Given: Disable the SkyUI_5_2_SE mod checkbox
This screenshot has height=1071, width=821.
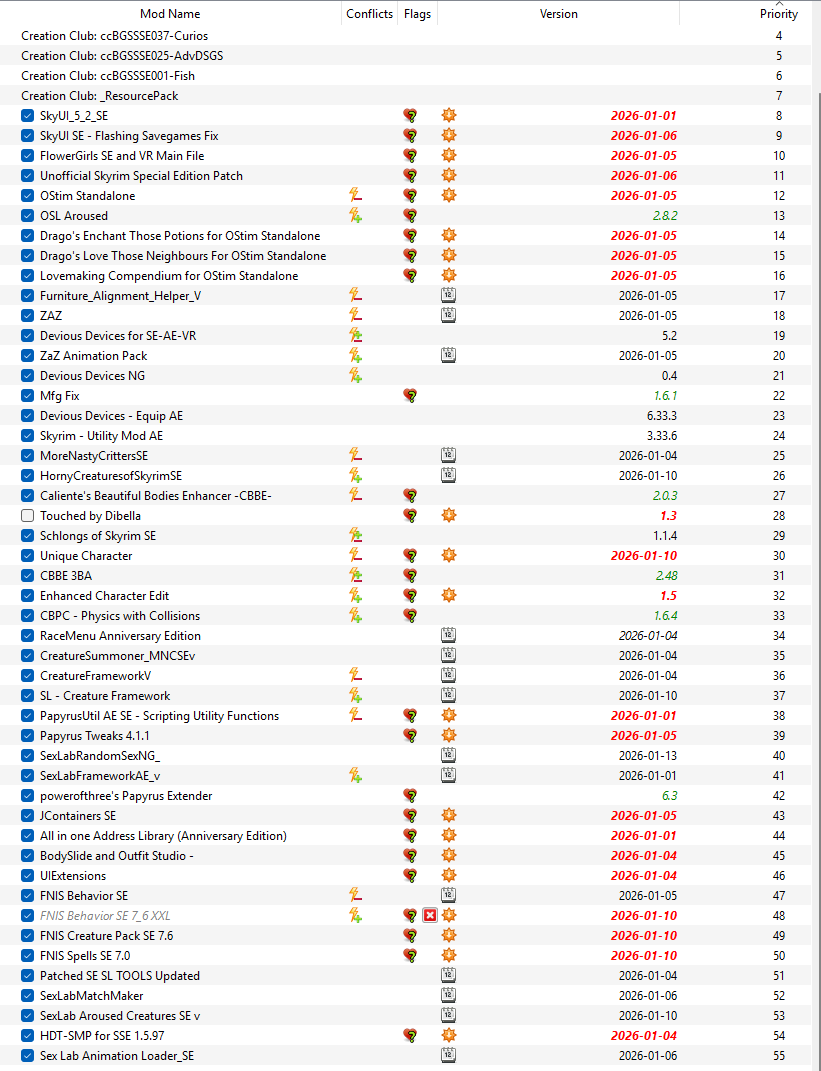Looking at the screenshot, I should [x=27, y=115].
